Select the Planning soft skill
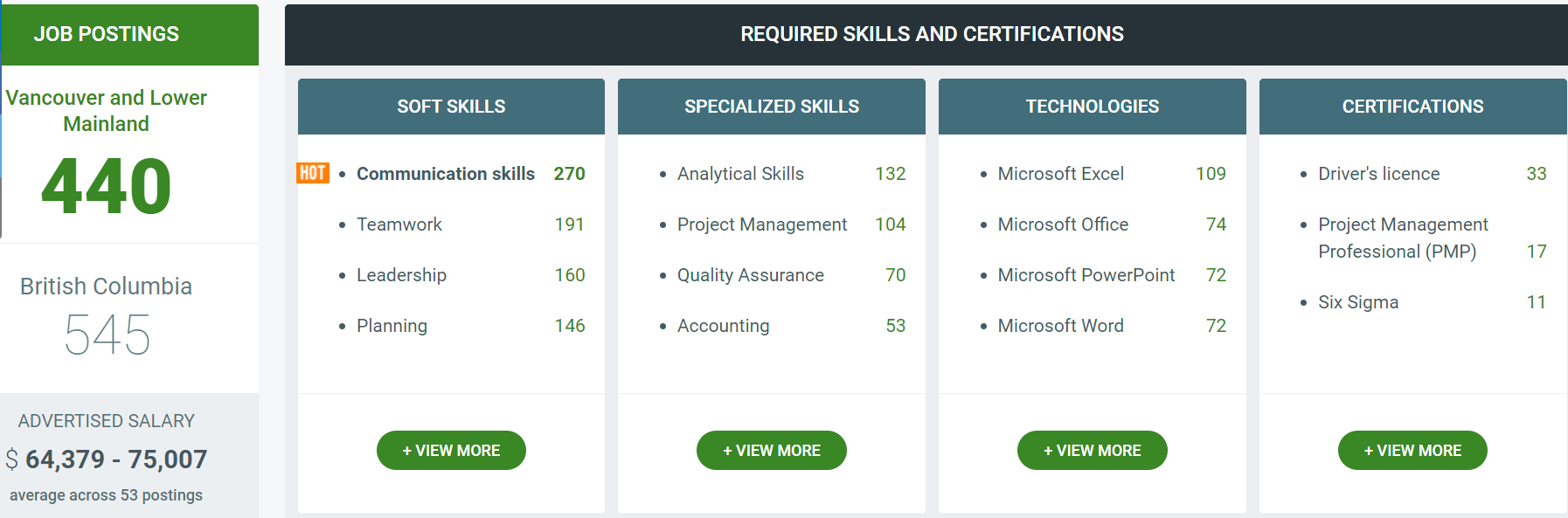This screenshot has width=1568, height=518. (x=392, y=326)
